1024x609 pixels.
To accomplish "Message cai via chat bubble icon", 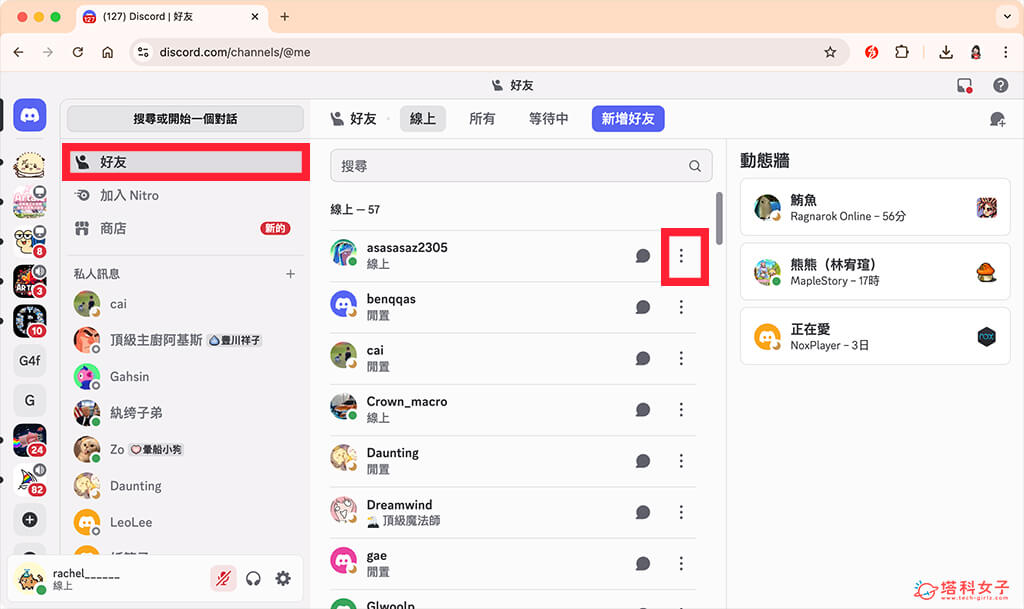I will click(x=643, y=358).
